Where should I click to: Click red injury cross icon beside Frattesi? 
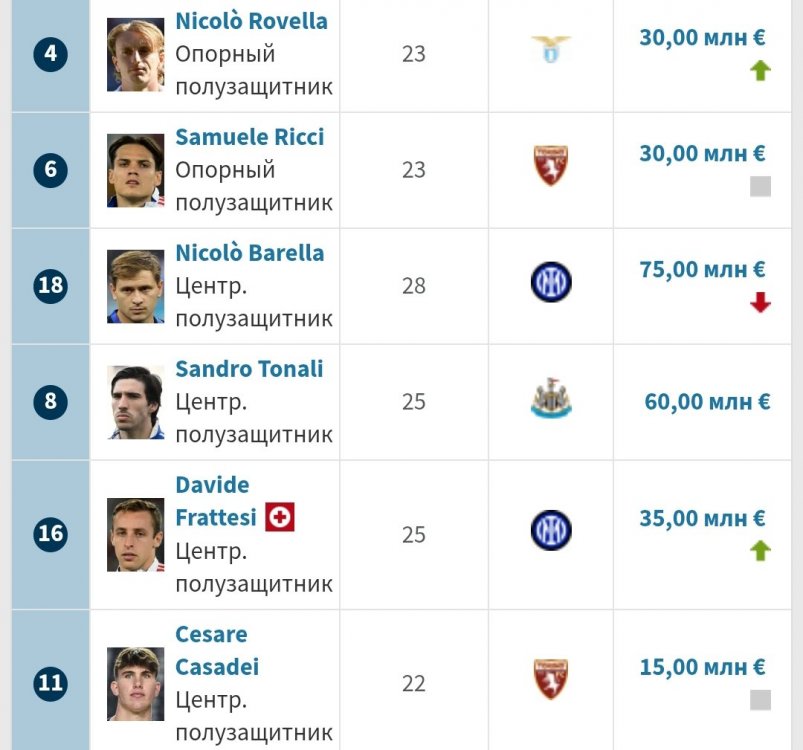(x=280, y=517)
